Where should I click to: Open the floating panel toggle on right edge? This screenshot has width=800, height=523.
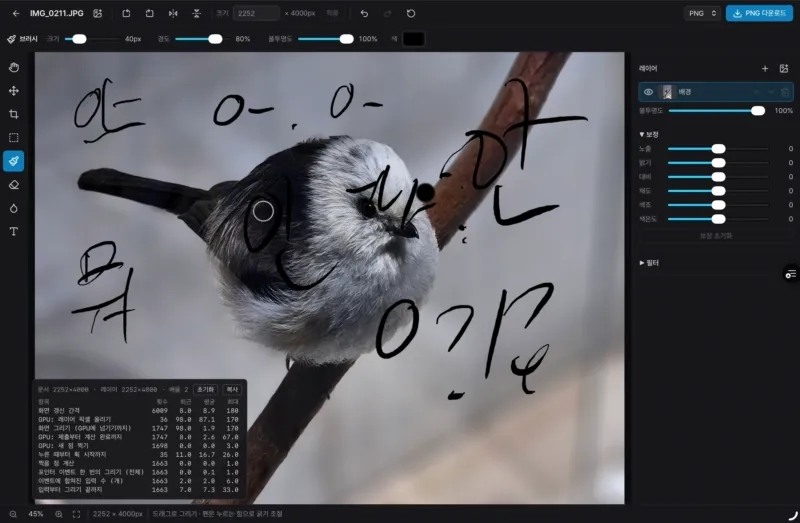click(791, 274)
